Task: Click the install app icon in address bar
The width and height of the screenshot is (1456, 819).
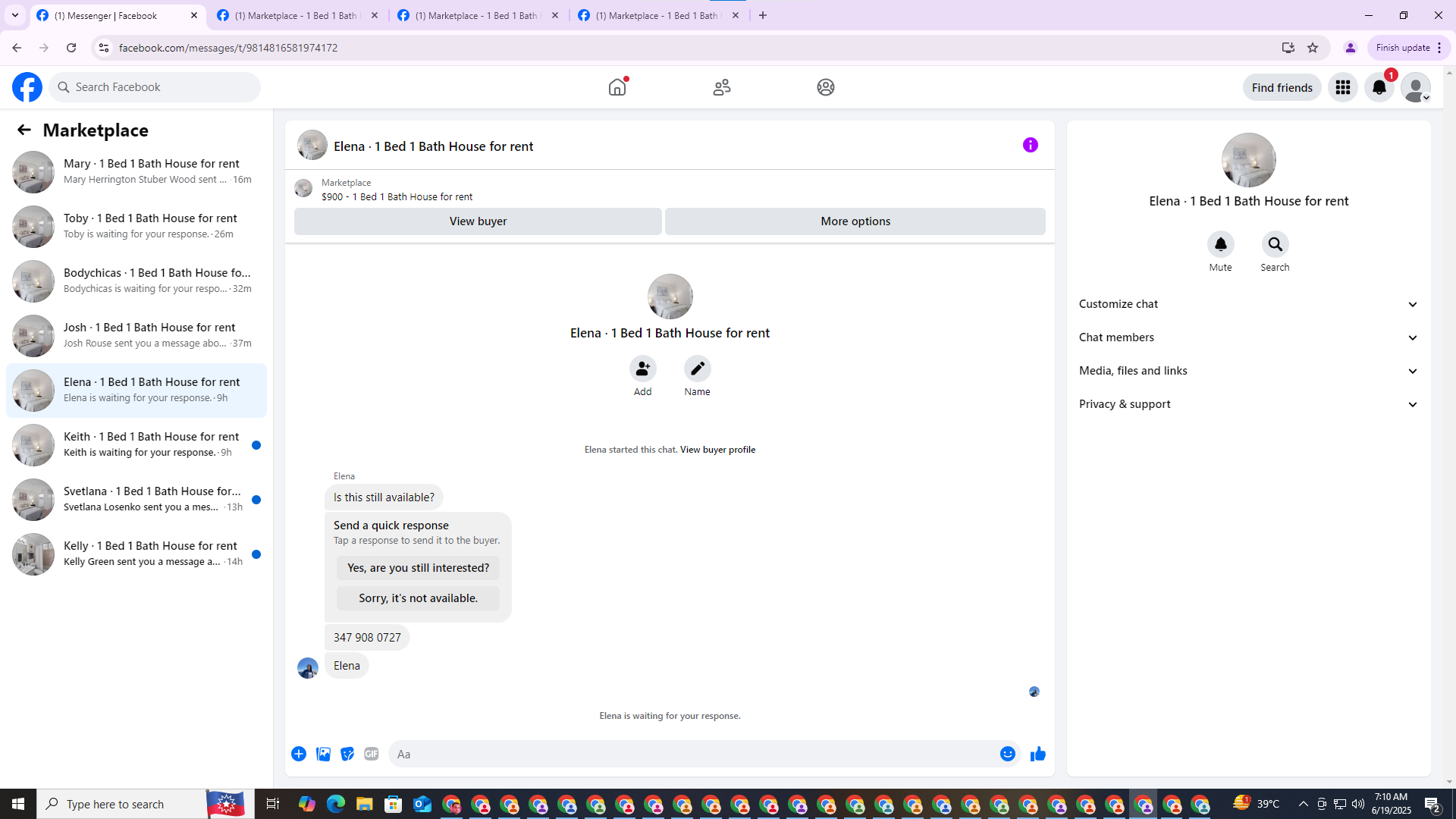Action: coord(1288,48)
